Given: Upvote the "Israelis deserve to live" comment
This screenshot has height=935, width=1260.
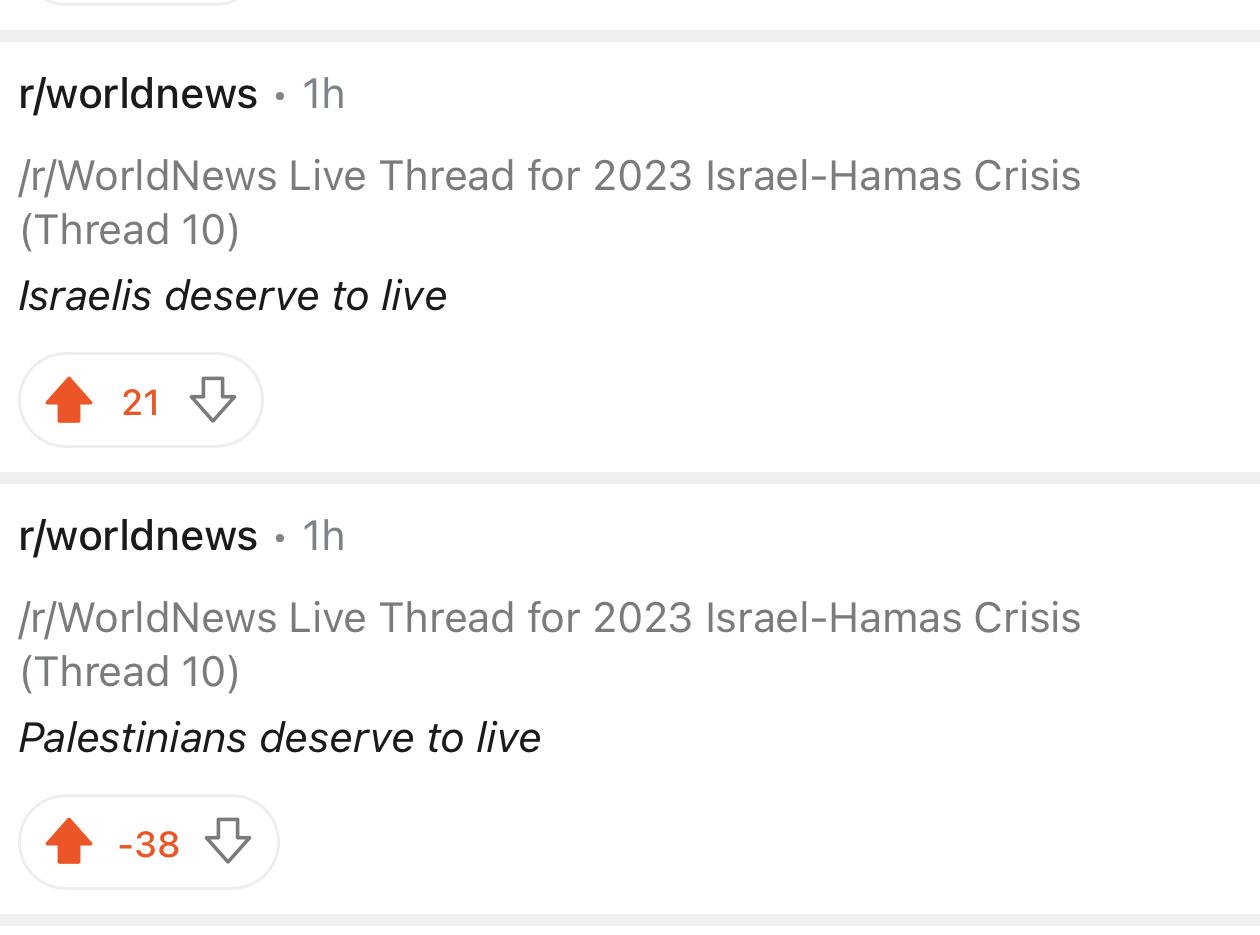Looking at the screenshot, I should pyautogui.click(x=69, y=400).
